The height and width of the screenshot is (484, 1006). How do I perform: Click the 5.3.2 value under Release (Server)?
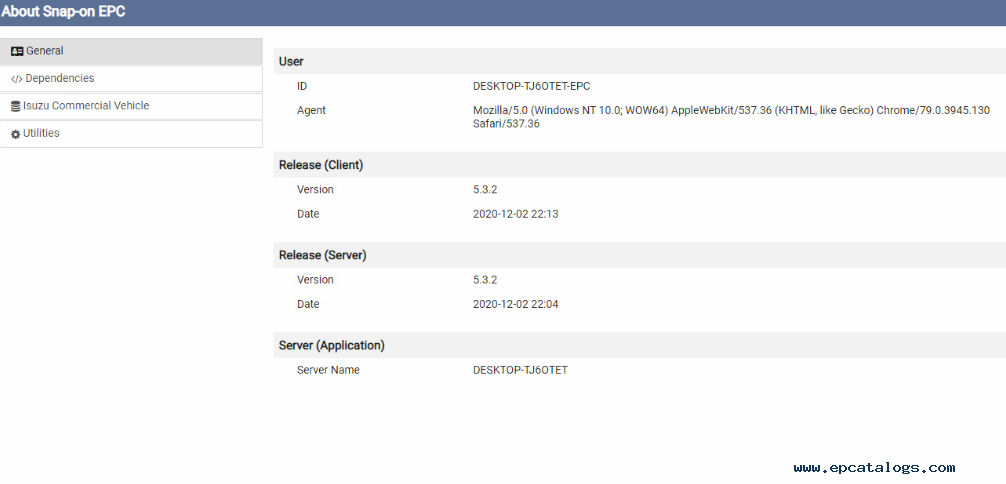coord(485,280)
